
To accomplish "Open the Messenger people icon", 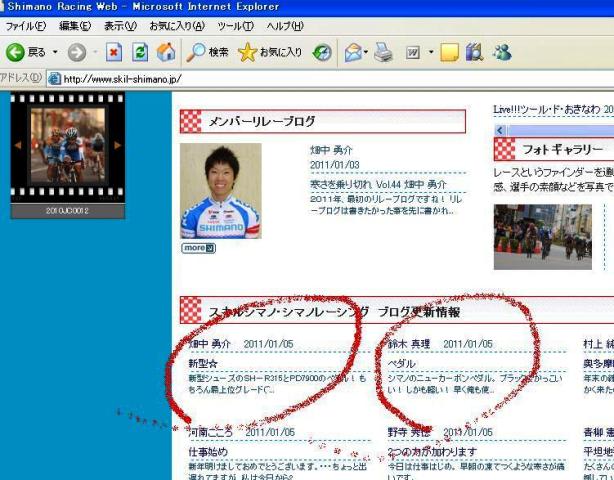I will (x=502, y=52).
